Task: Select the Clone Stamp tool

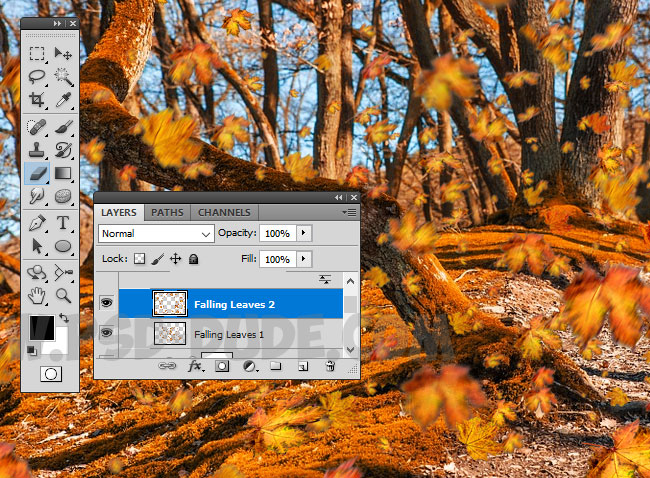Action: 37,150
